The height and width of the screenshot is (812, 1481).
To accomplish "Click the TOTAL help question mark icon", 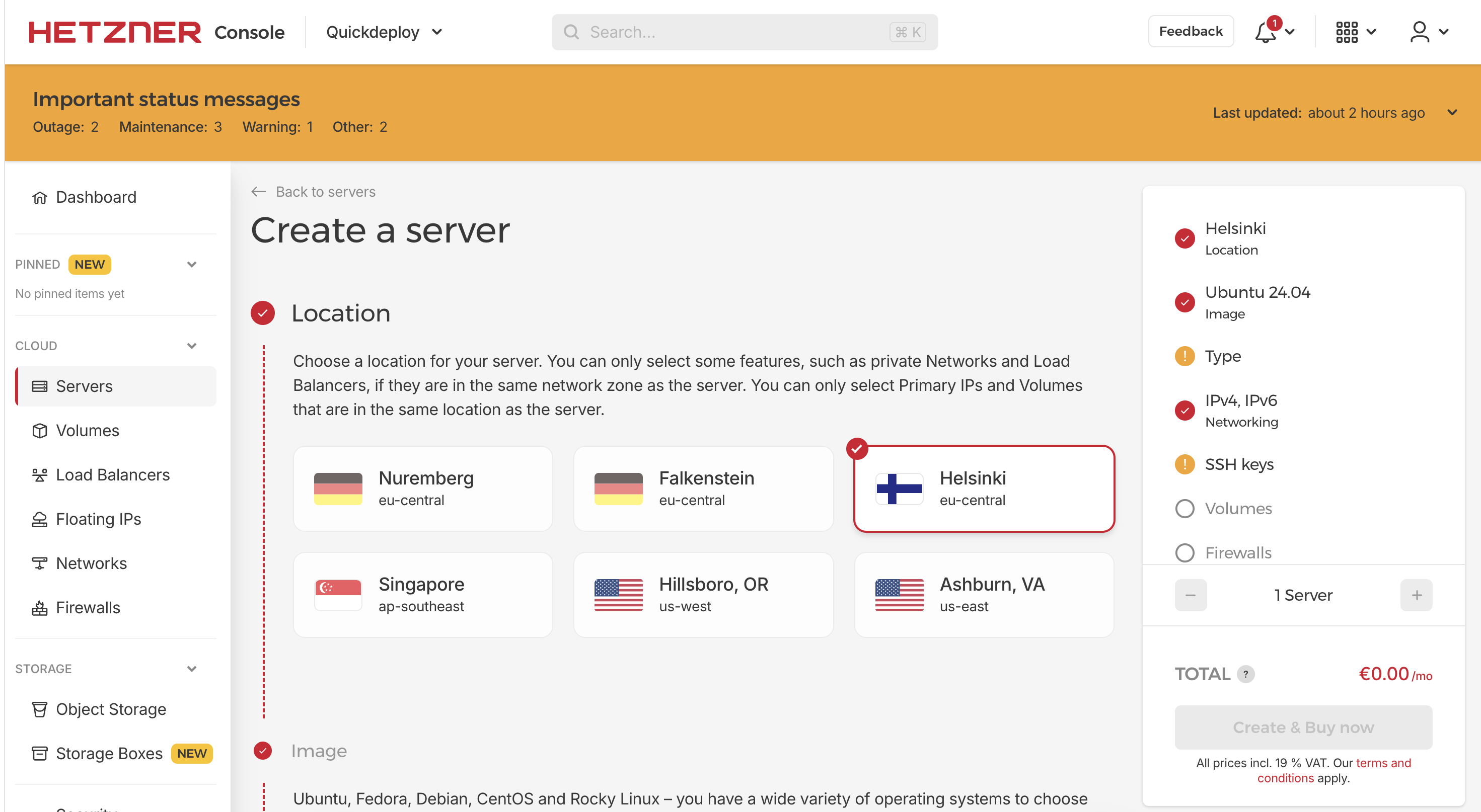I will click(x=1245, y=674).
